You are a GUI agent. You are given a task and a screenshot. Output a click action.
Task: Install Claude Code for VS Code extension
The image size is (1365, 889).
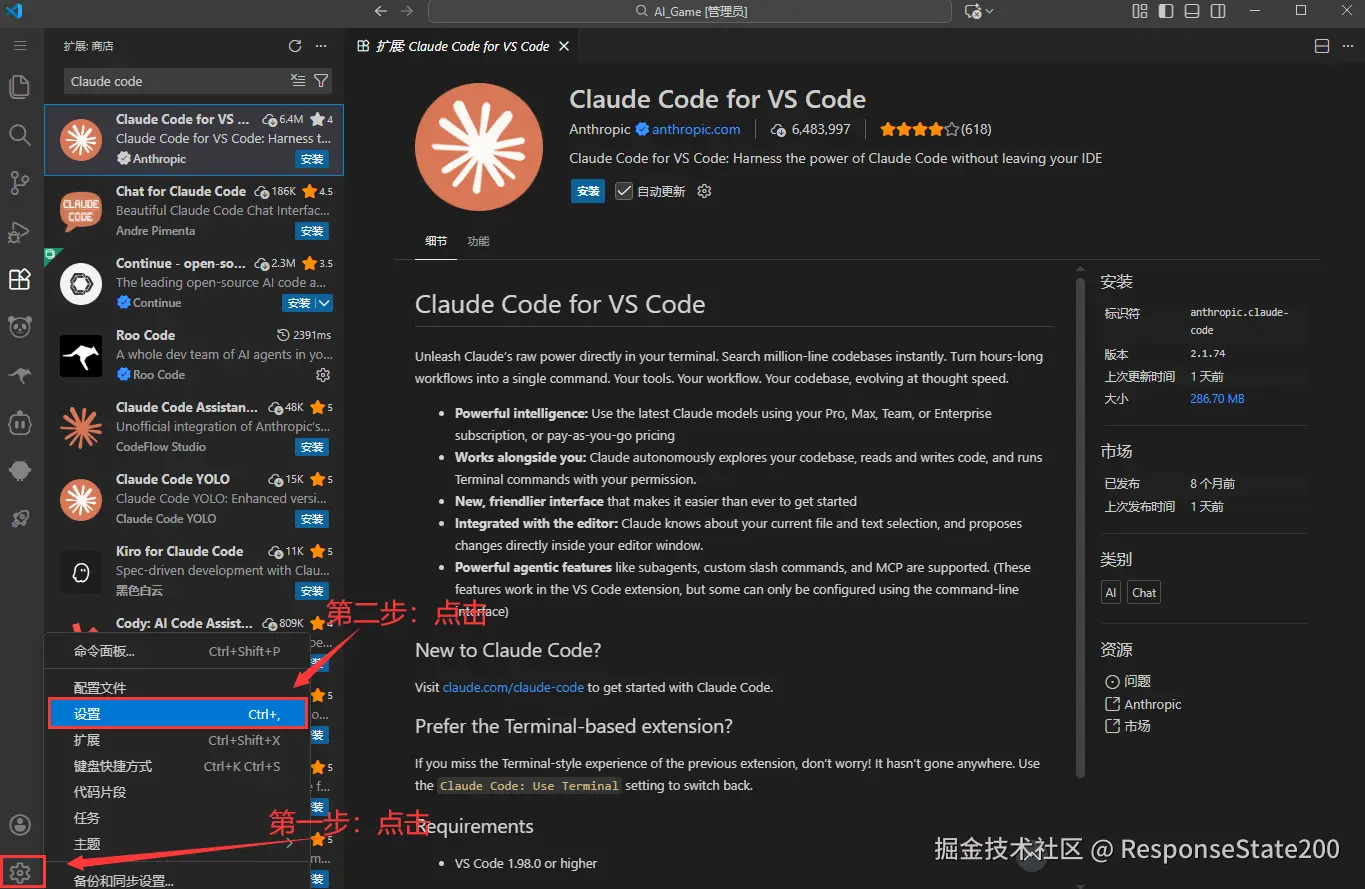pos(588,191)
